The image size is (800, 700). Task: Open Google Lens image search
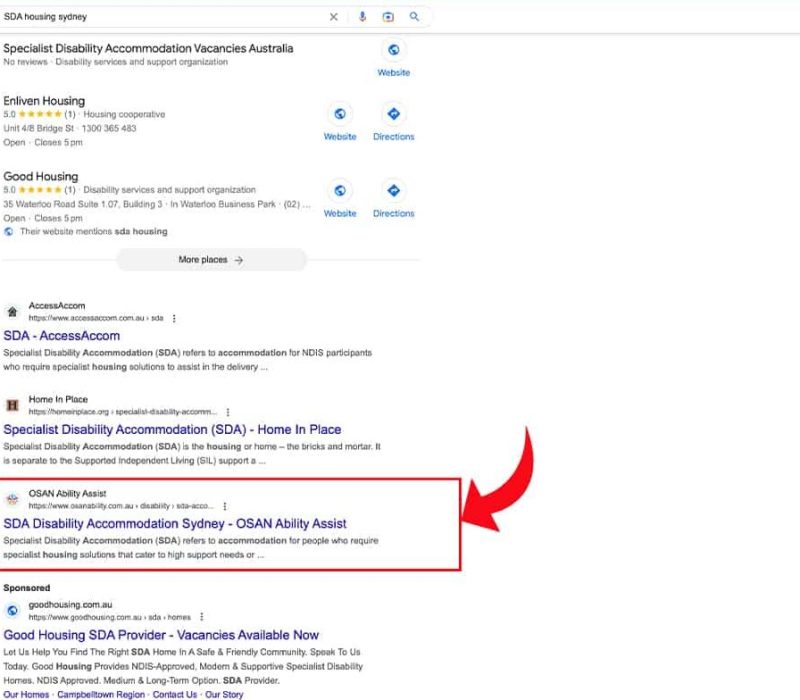[388, 17]
